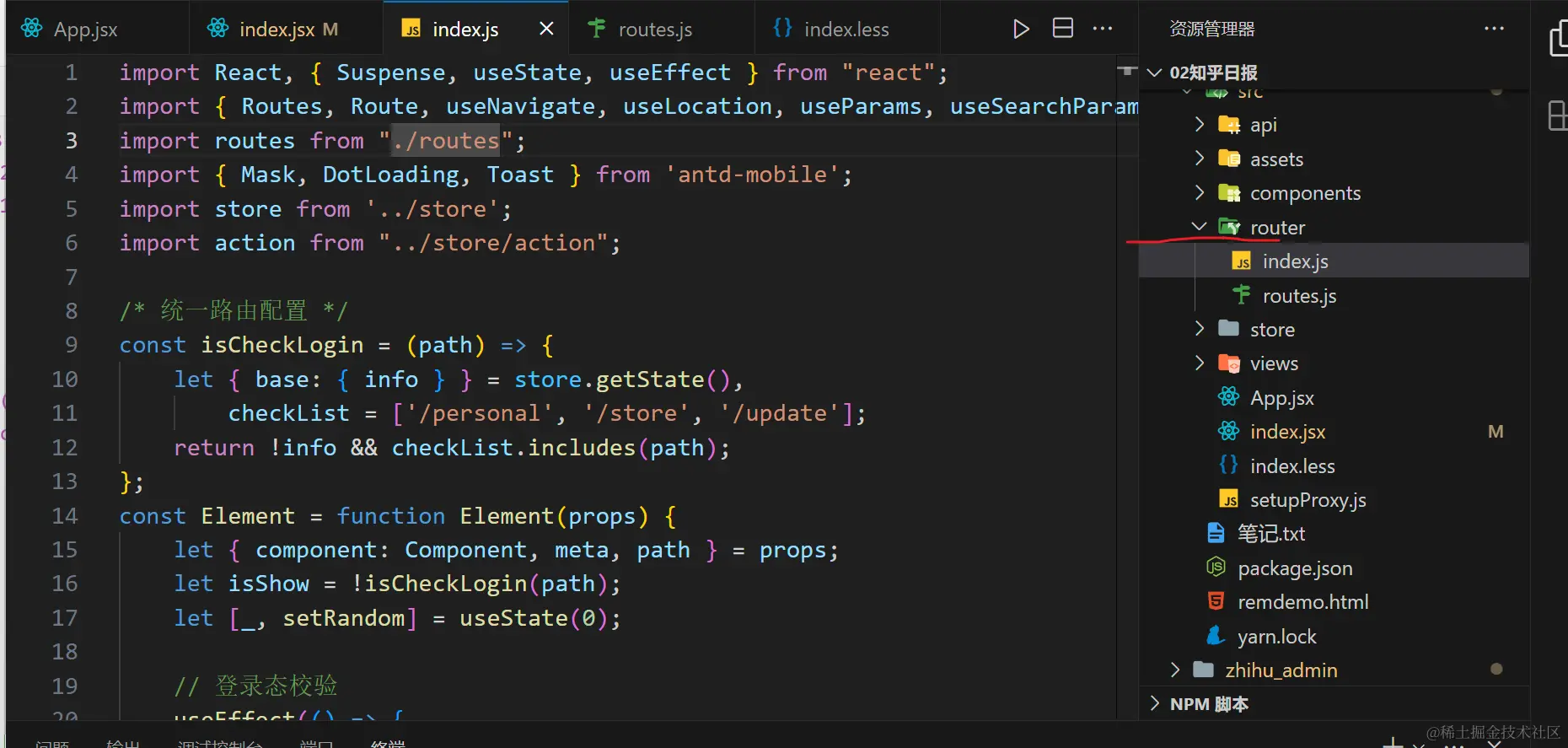
Task: Click the setRandom identifier on line 17
Action: (x=344, y=618)
